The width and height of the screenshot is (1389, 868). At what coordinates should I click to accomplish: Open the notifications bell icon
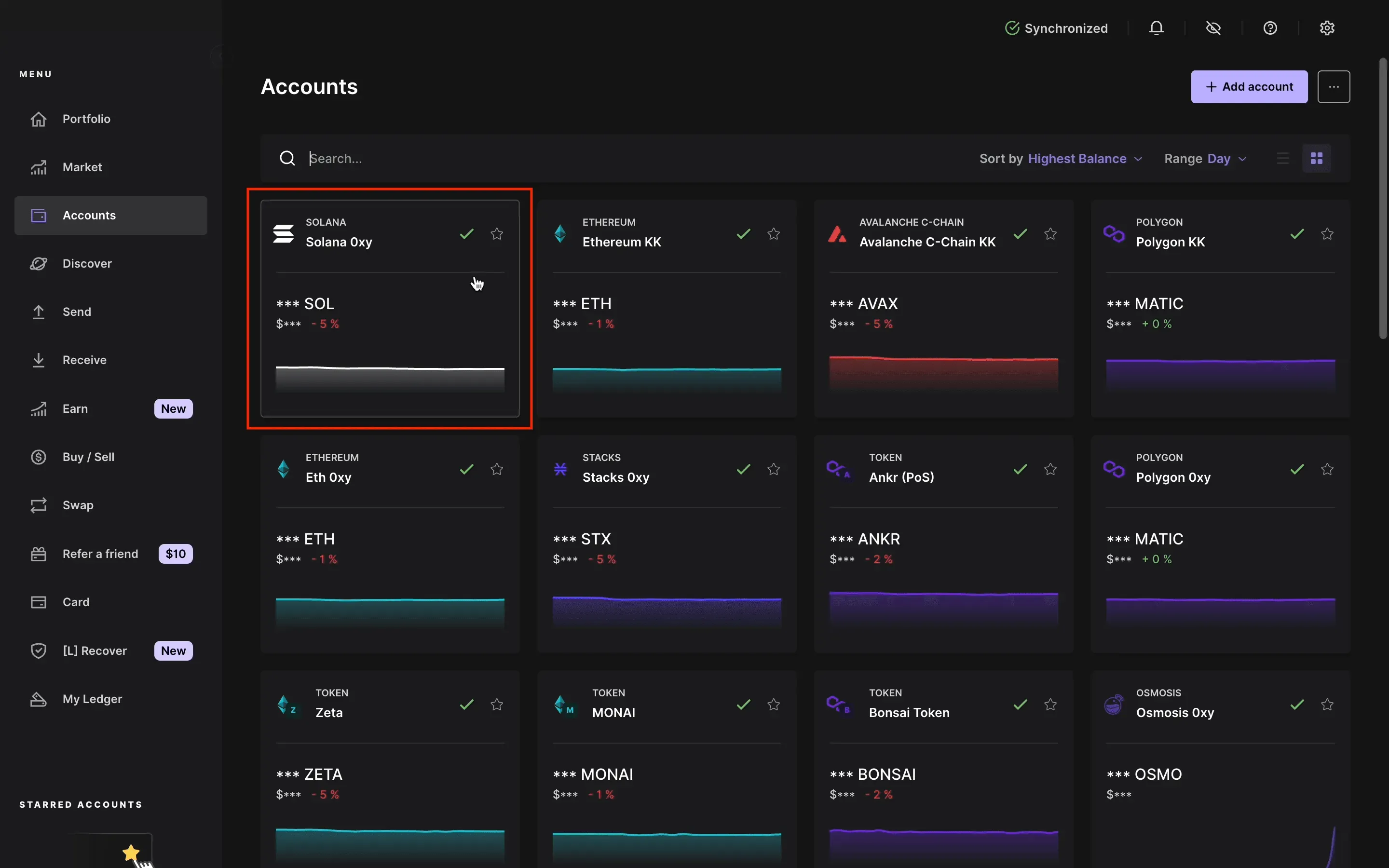pos(1156,28)
